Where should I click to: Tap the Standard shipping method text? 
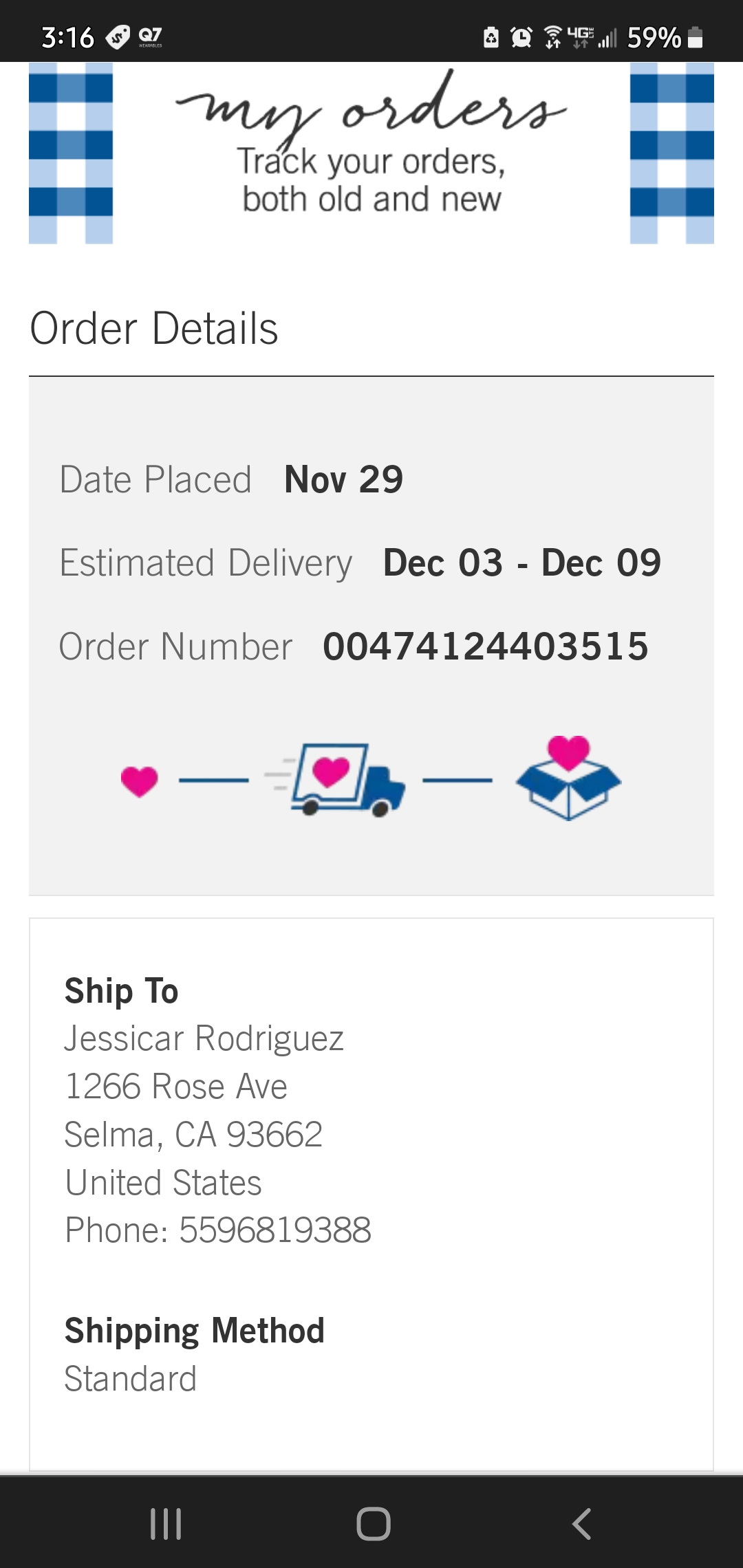click(x=131, y=1379)
